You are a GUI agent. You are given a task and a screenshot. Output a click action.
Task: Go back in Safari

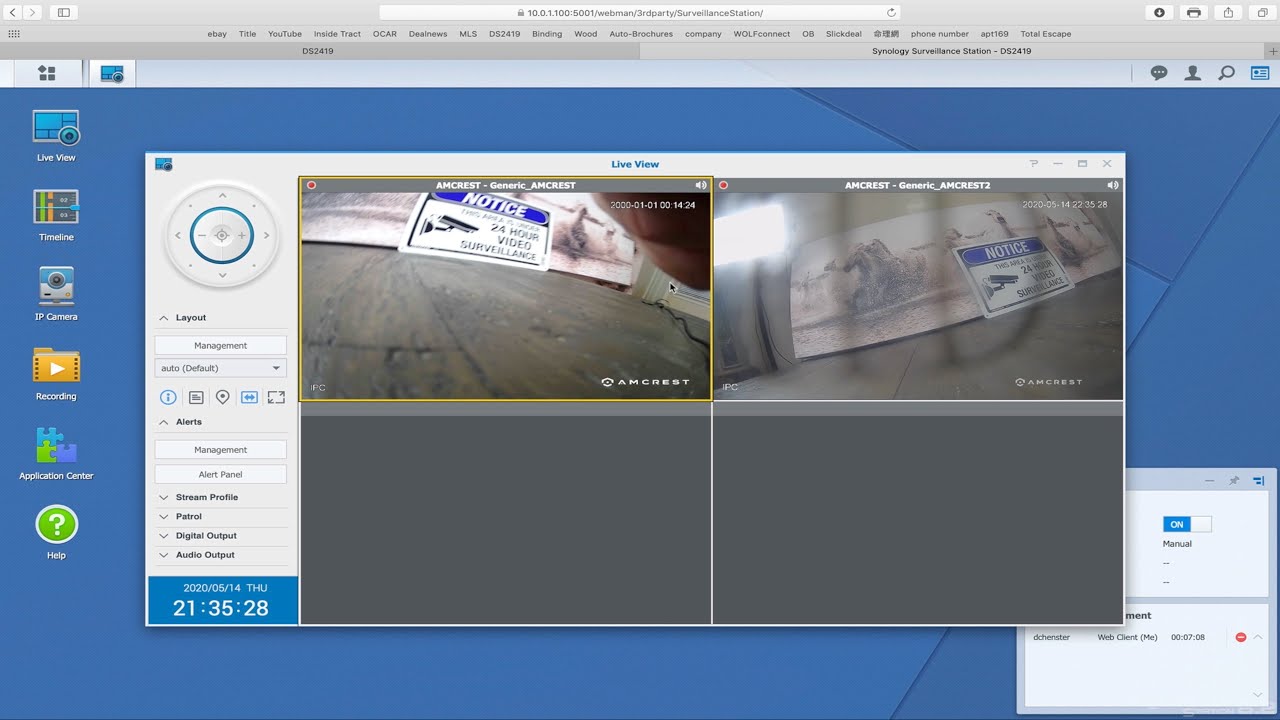(13, 12)
